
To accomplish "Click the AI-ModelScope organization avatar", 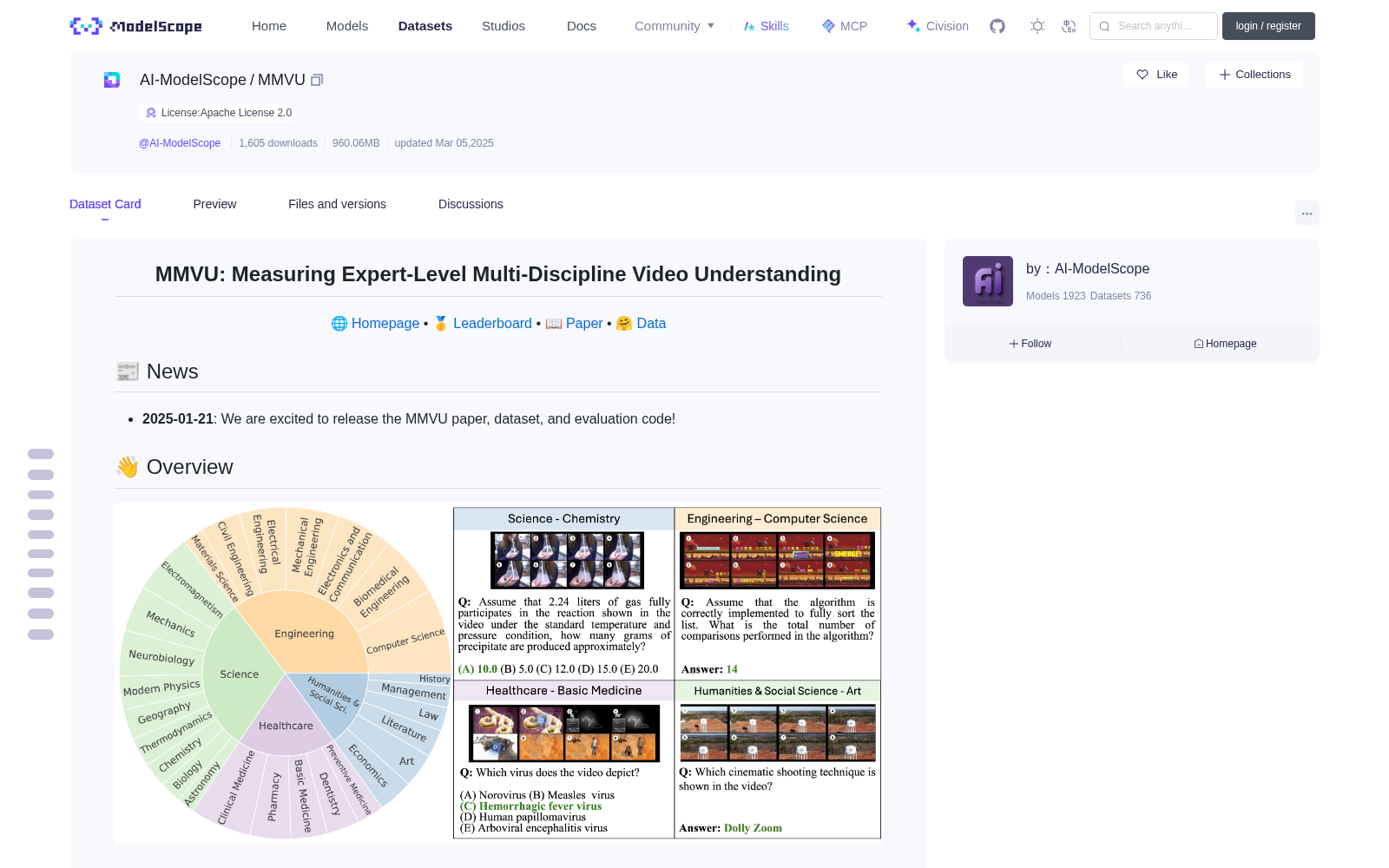I will (x=988, y=281).
